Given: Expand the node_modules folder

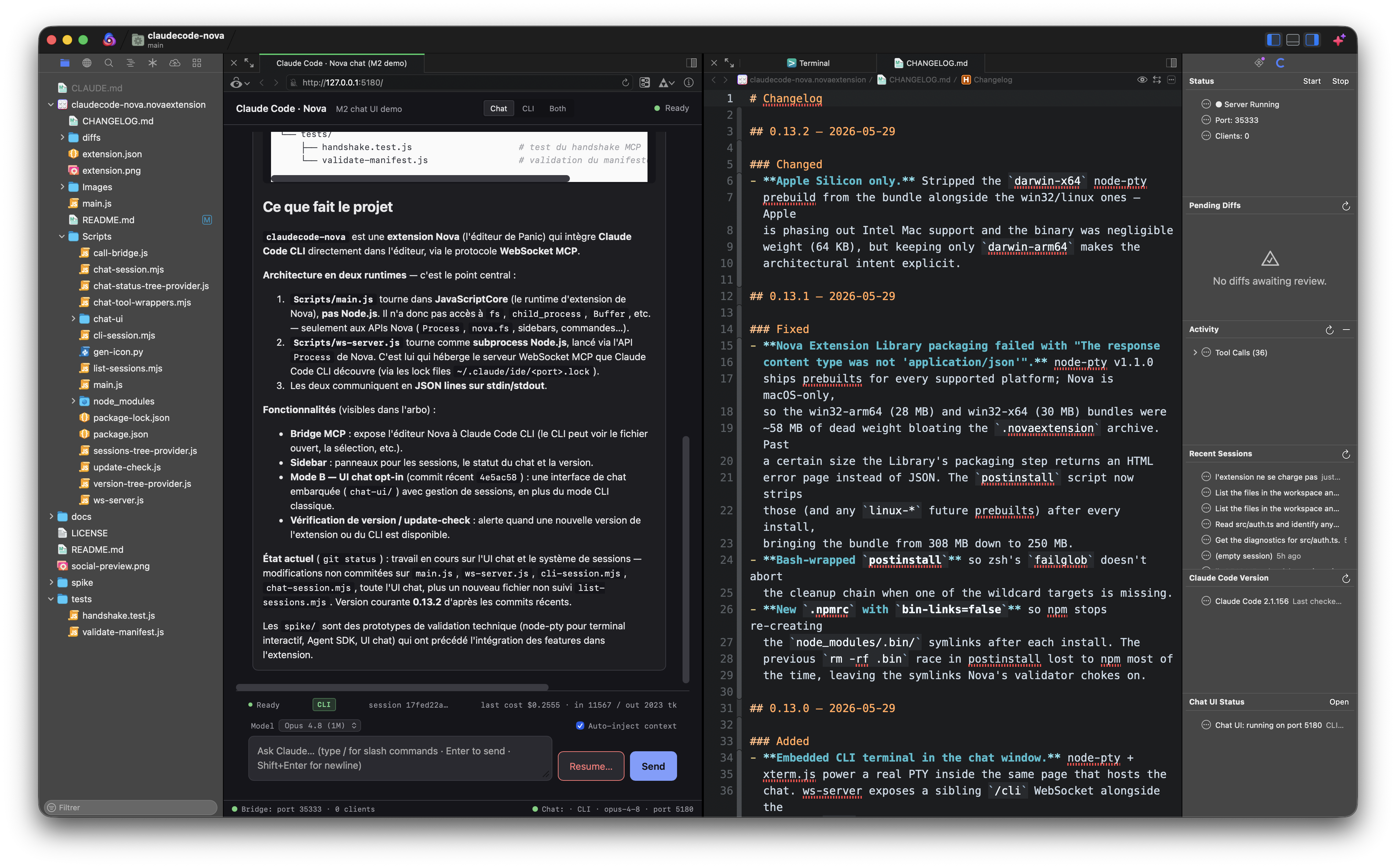Looking at the screenshot, I should pyautogui.click(x=73, y=401).
